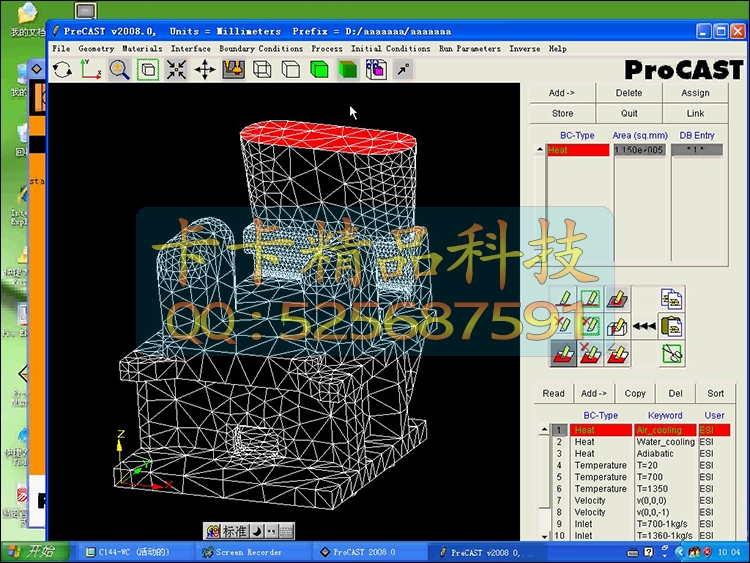
Task: Select the Air_cooling database row
Action: click(641, 430)
